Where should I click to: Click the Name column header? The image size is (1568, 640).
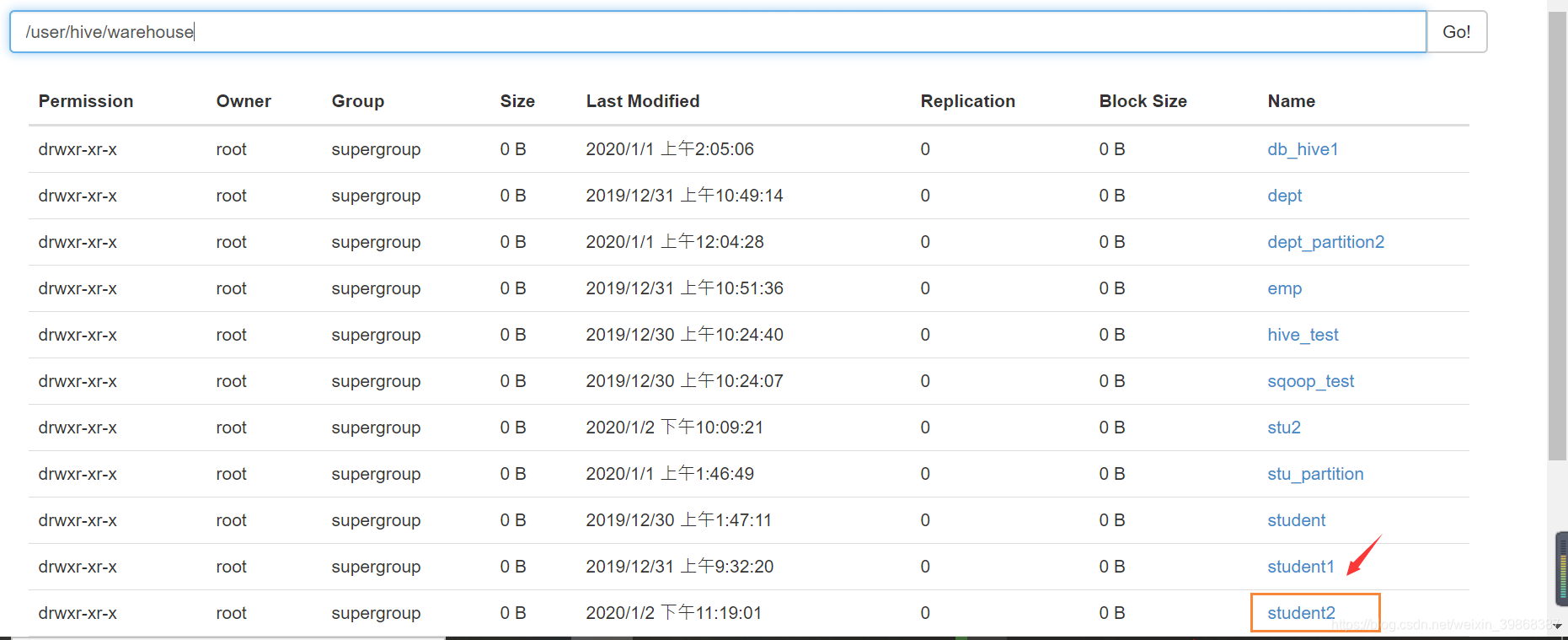[1292, 101]
